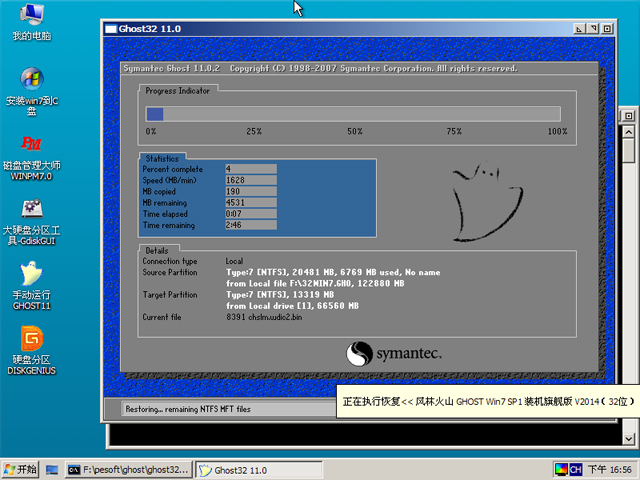
Task: Open the GdiskGUI partition tool icon
Action: click(31, 222)
